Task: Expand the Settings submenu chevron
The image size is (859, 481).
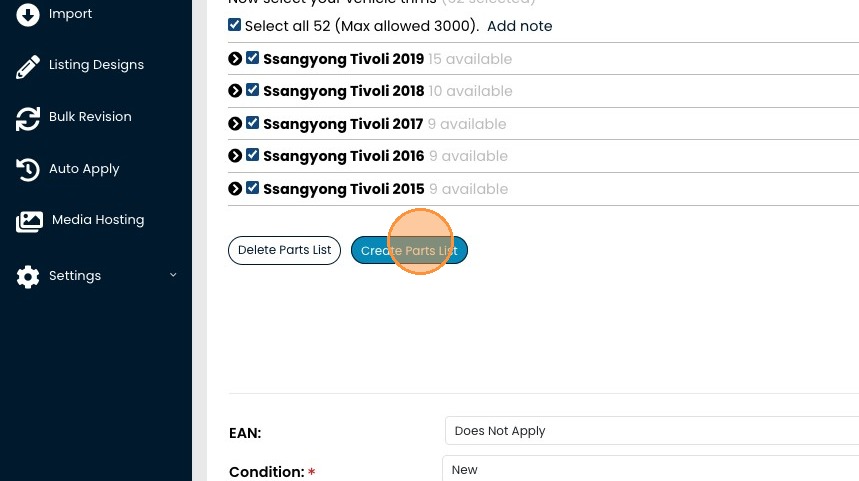Action: click(173, 275)
